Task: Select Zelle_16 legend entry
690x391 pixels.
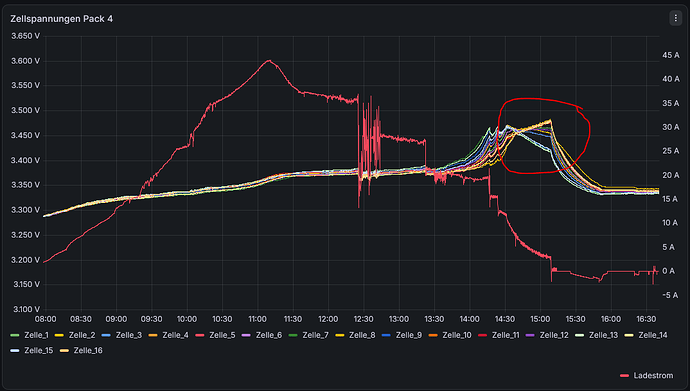Action: point(81,351)
